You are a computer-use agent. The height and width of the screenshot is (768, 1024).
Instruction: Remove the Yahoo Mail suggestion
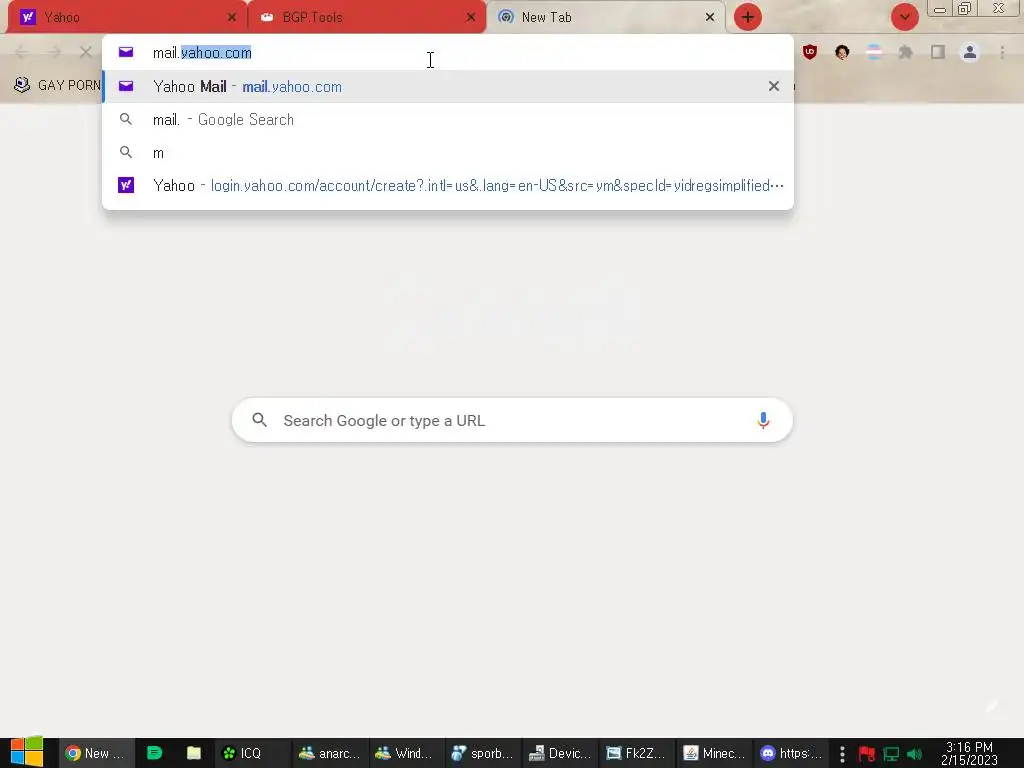[x=774, y=86]
